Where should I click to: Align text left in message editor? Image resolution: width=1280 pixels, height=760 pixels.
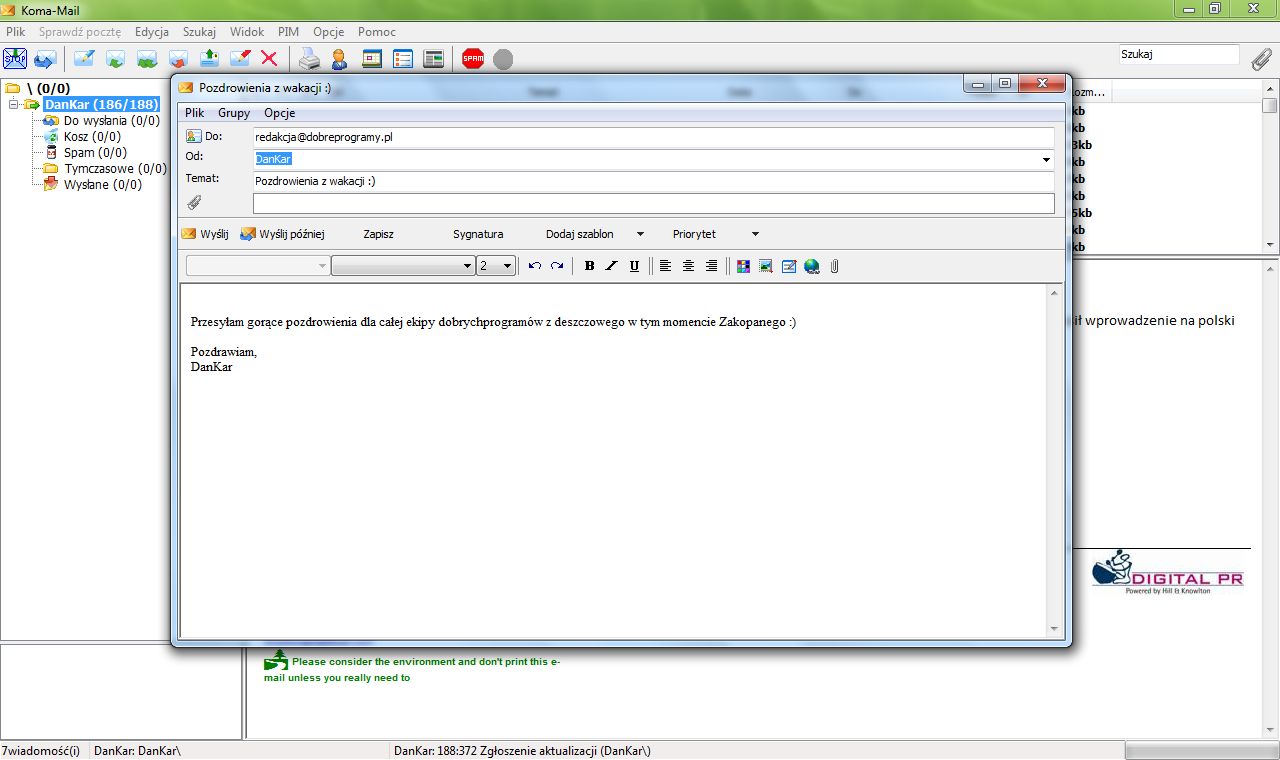point(665,266)
